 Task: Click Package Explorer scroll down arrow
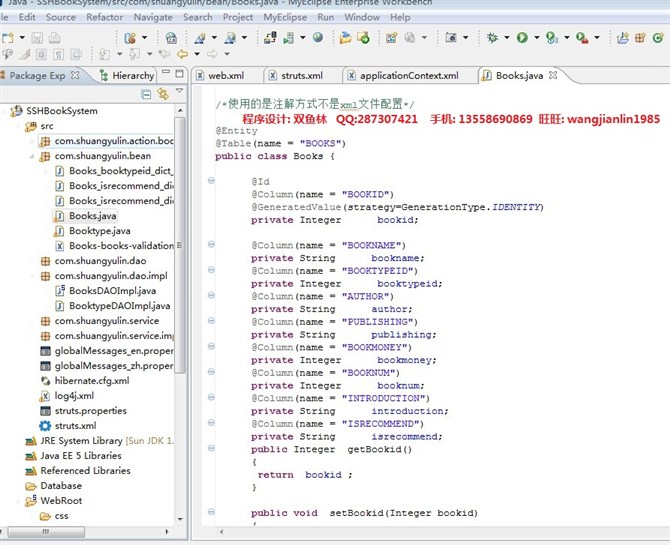[x=180, y=519]
